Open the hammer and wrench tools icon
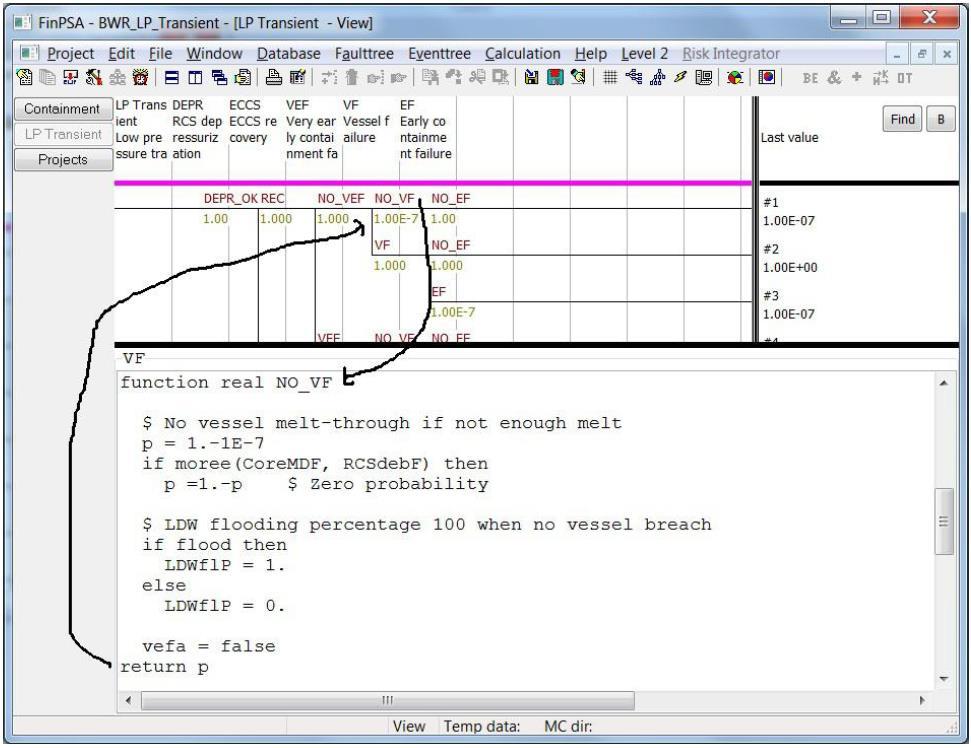Image resolution: width=971 pixels, height=748 pixels. [x=94, y=77]
